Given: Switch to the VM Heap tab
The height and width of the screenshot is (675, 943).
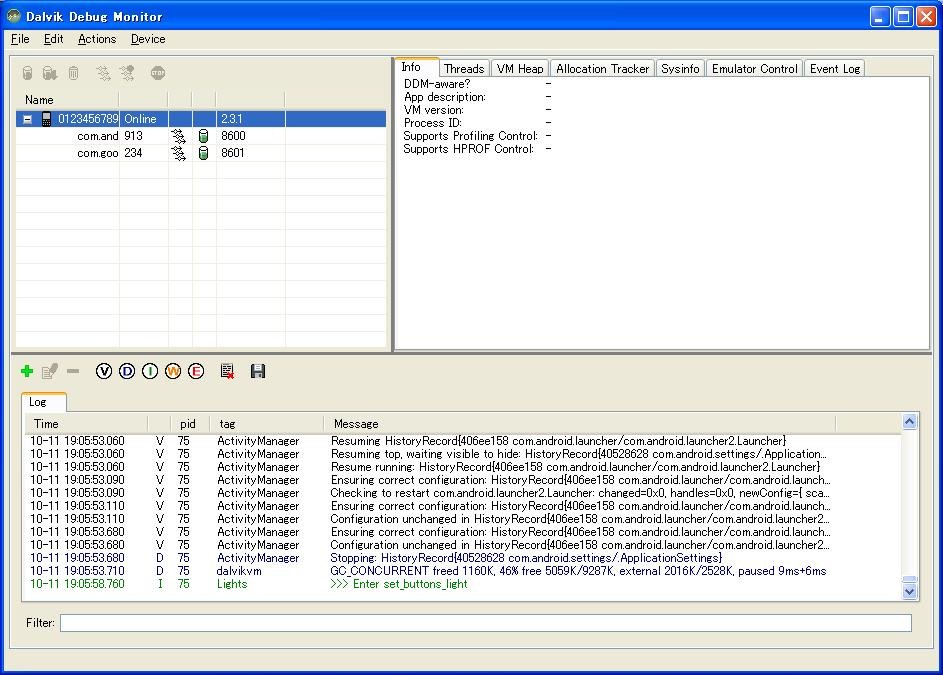Looking at the screenshot, I should tap(520, 69).
